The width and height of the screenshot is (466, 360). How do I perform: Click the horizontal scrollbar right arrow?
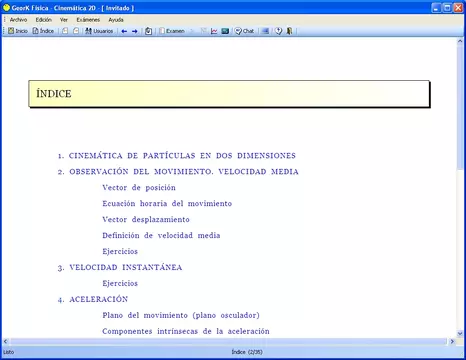coord(452,341)
